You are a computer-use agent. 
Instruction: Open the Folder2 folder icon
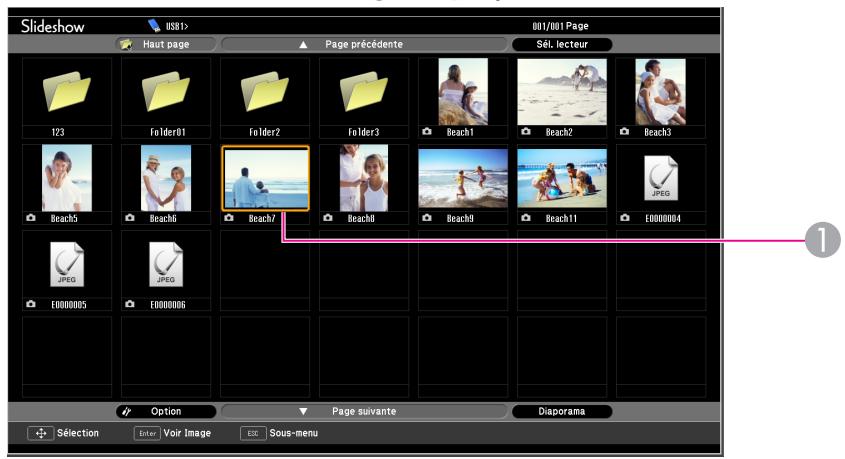[x=265, y=92]
